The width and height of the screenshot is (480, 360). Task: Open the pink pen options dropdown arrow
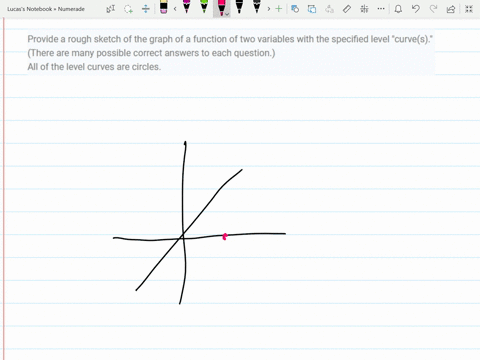(227, 14)
